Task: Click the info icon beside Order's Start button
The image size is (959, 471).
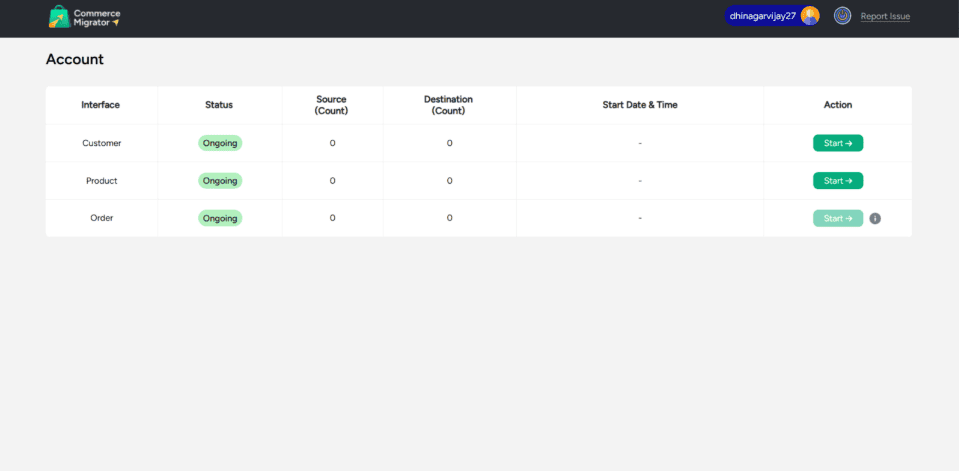Action: (x=875, y=218)
